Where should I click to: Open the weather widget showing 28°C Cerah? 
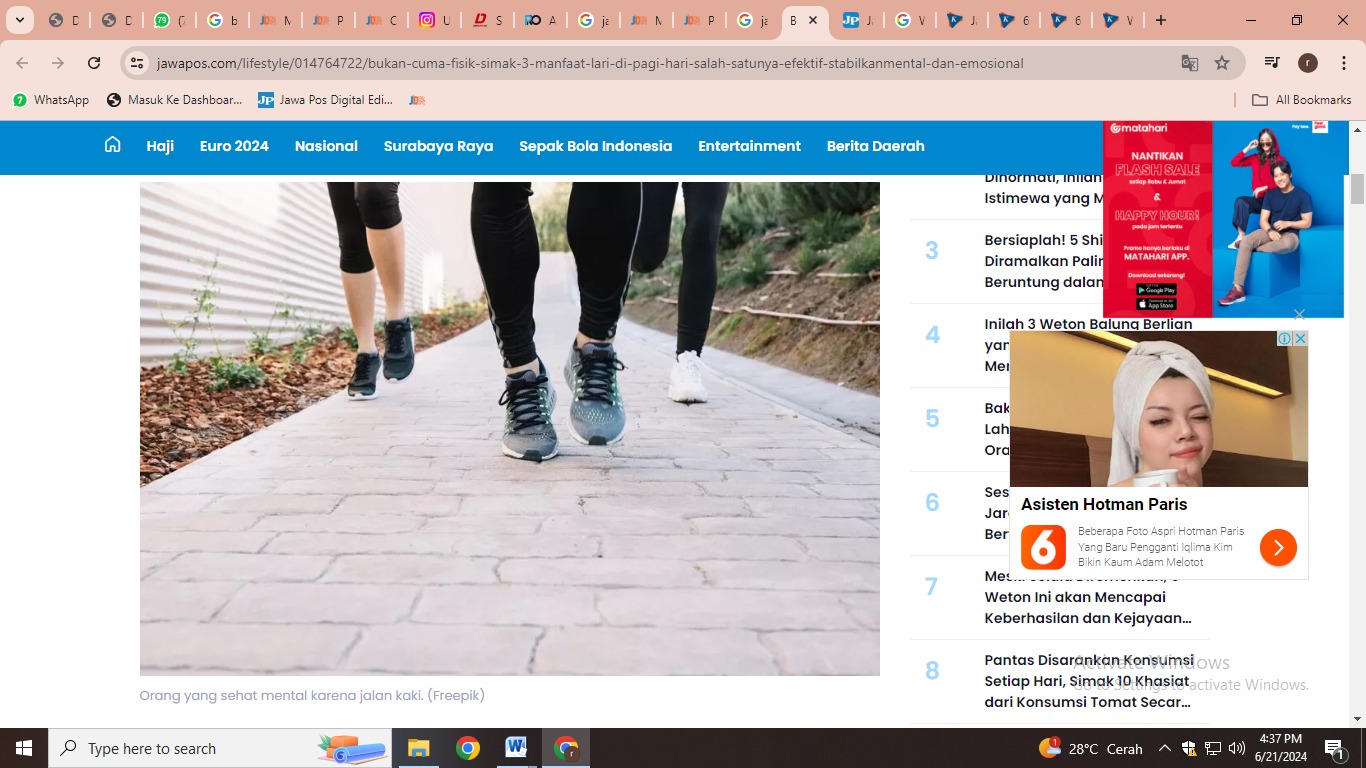coord(1091,748)
